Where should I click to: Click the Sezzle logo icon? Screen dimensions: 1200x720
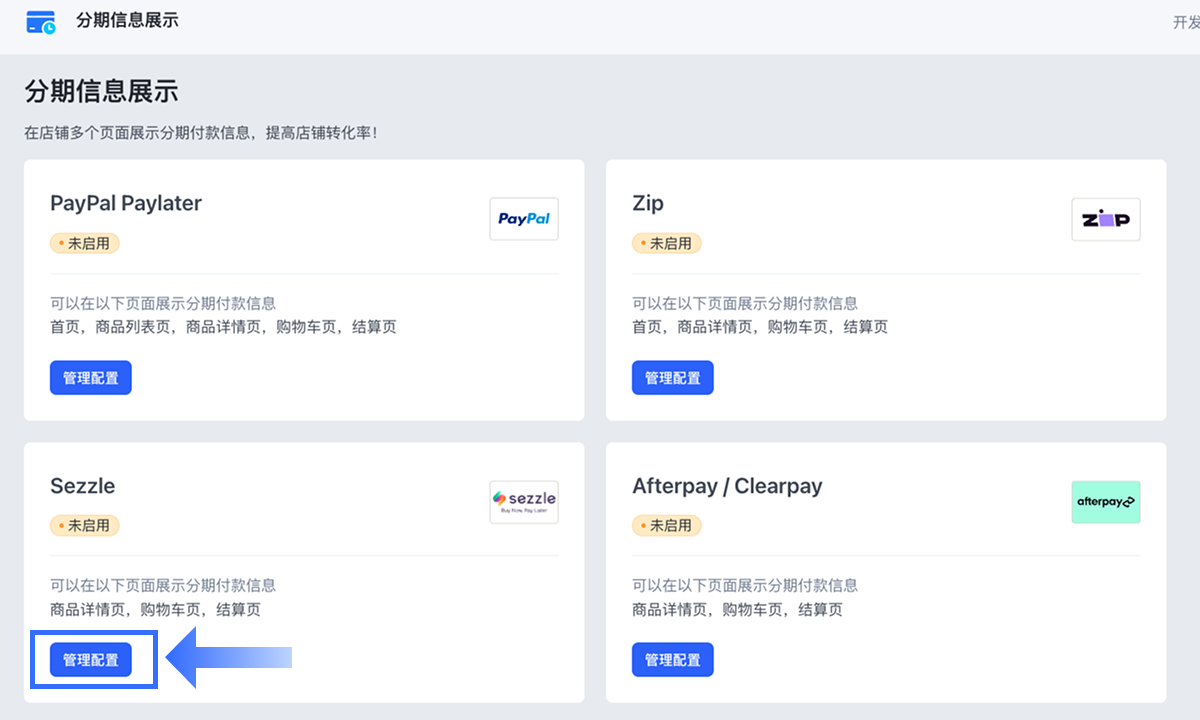[x=524, y=502]
